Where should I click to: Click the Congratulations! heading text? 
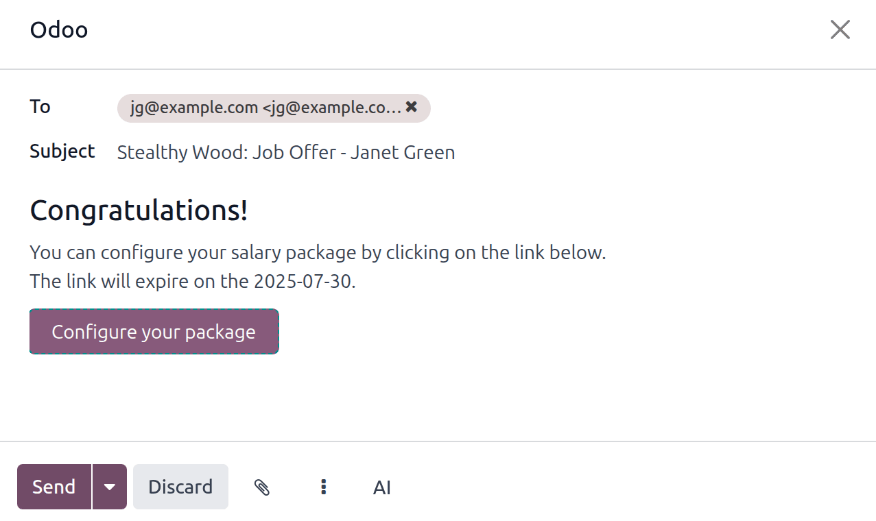(139, 211)
